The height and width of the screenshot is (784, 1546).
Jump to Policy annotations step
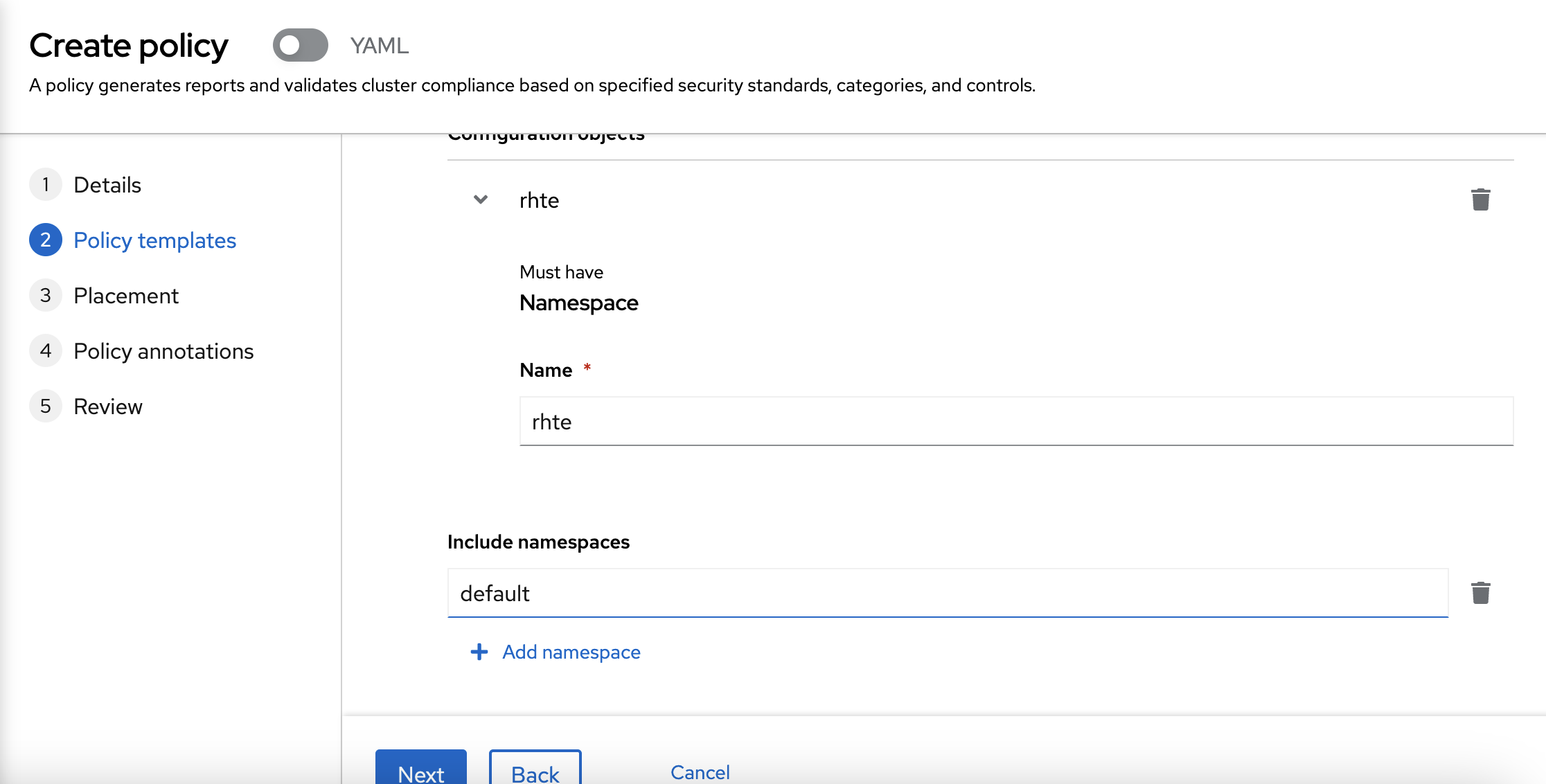click(x=163, y=351)
